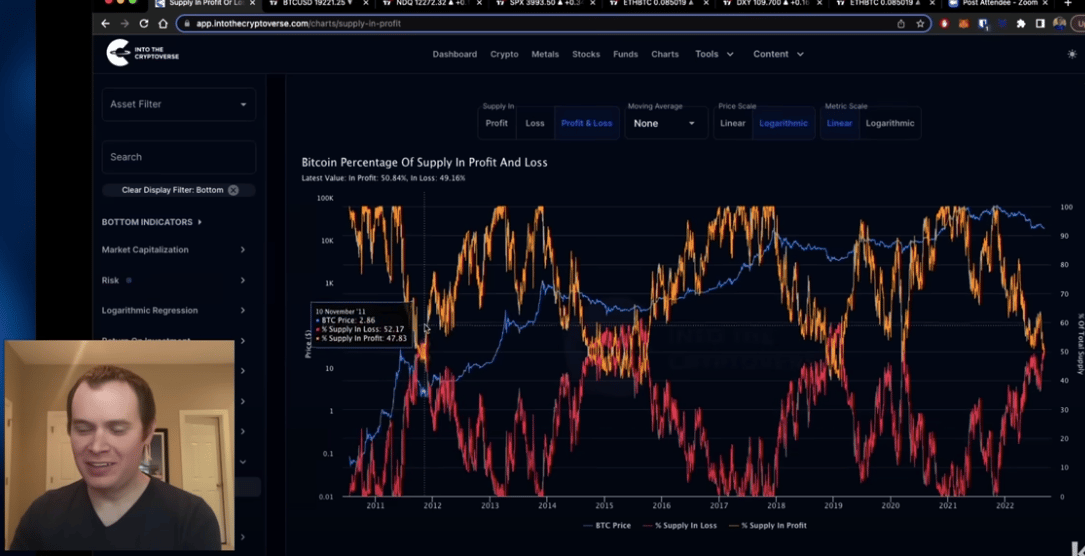Open Crypto in the top navigation
Image resolution: width=1085 pixels, height=556 pixels.
point(504,54)
